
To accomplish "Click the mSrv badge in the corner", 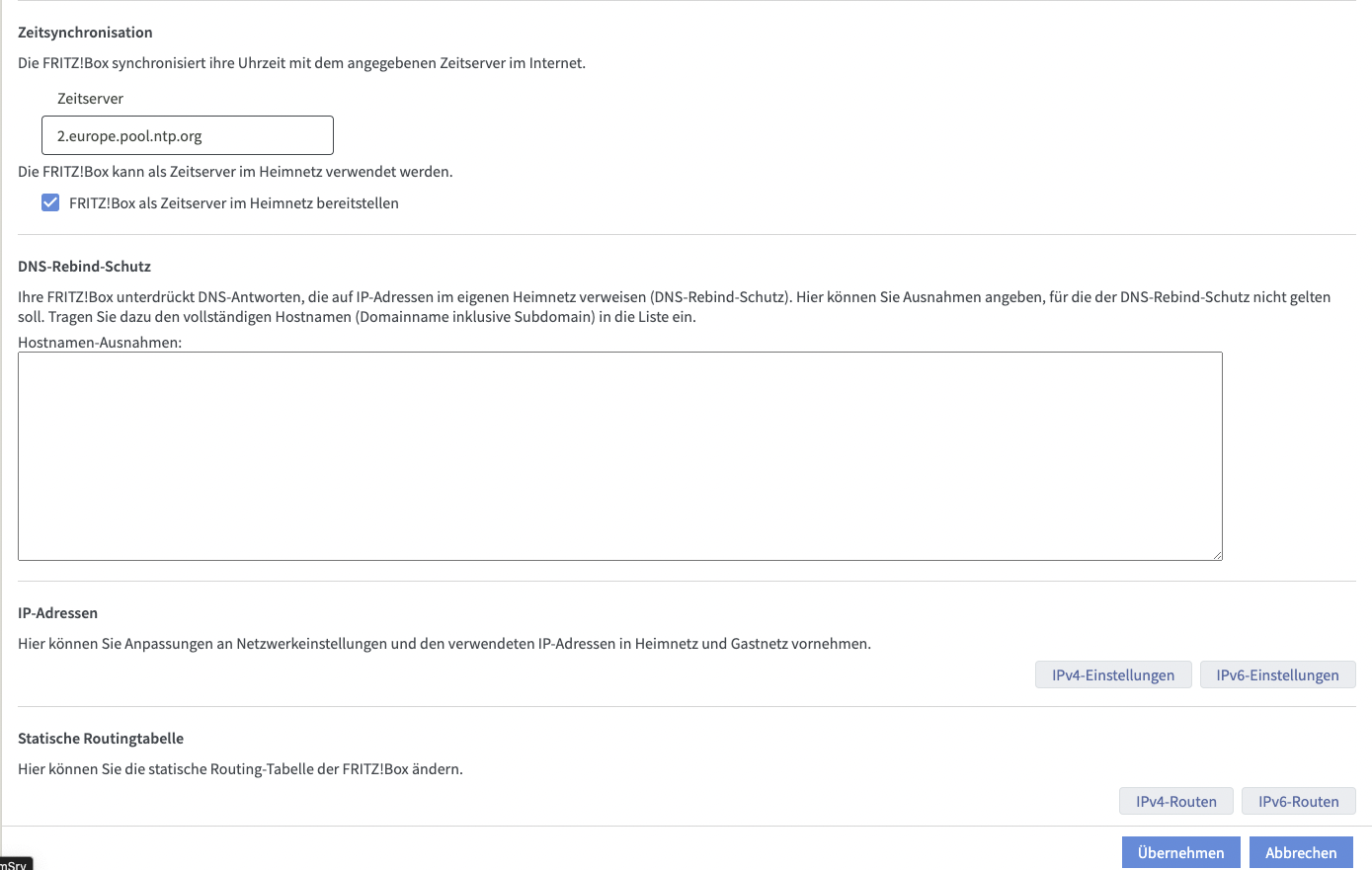I will click(x=14, y=863).
